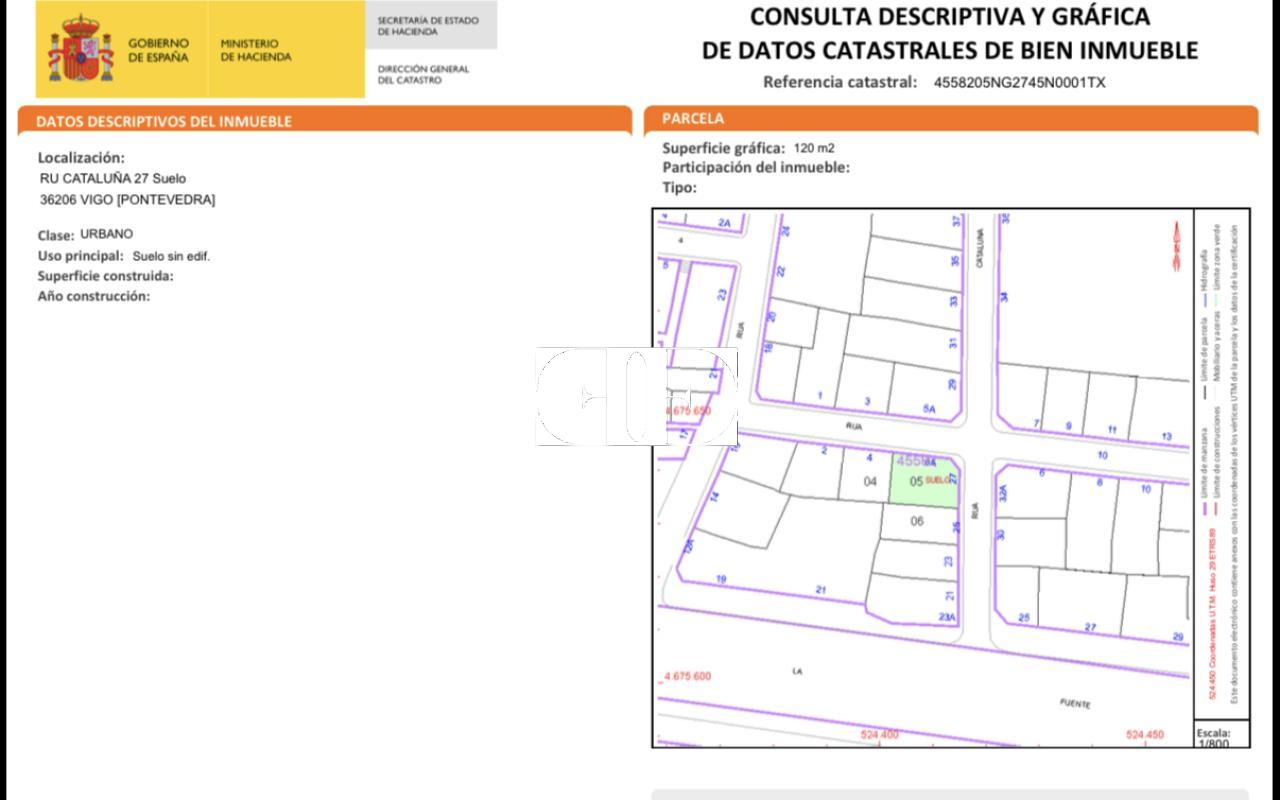Image resolution: width=1280 pixels, height=800 pixels.
Task: Click the 'Clase:' label
Action: (56, 236)
